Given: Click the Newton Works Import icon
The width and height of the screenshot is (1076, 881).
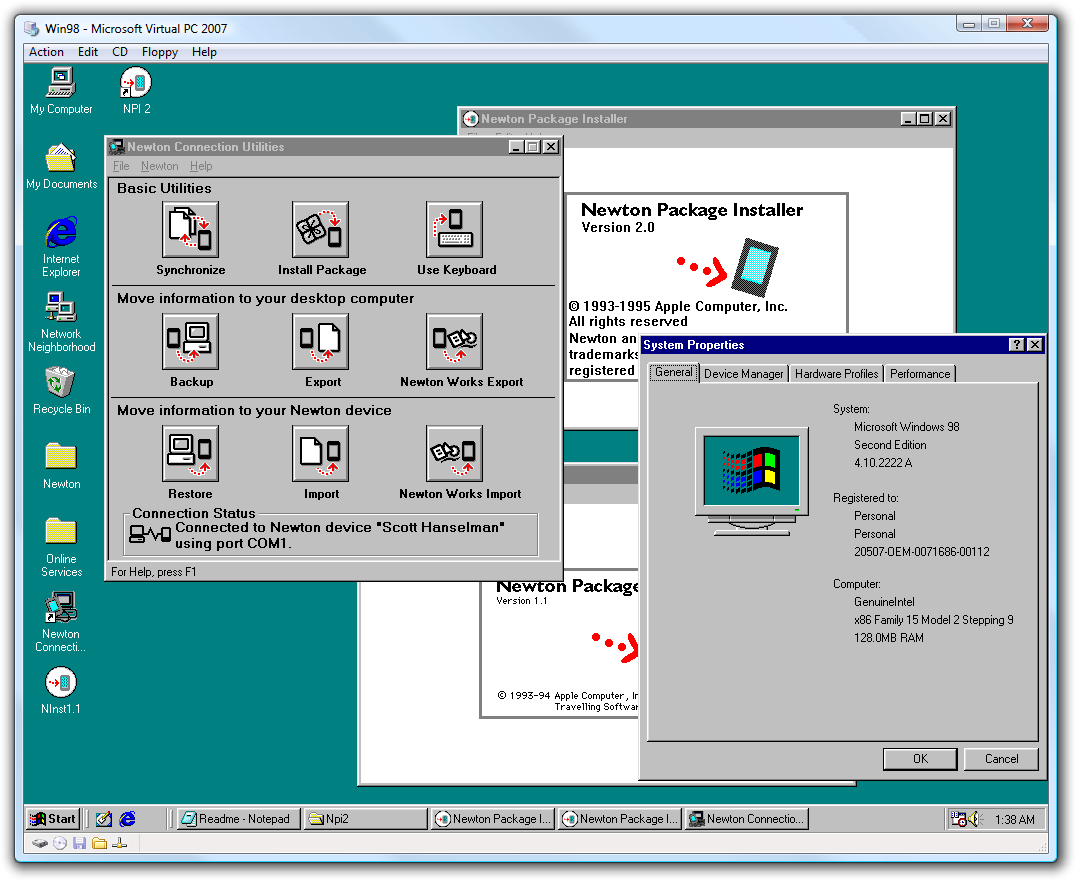Looking at the screenshot, I should pyautogui.click(x=454, y=454).
